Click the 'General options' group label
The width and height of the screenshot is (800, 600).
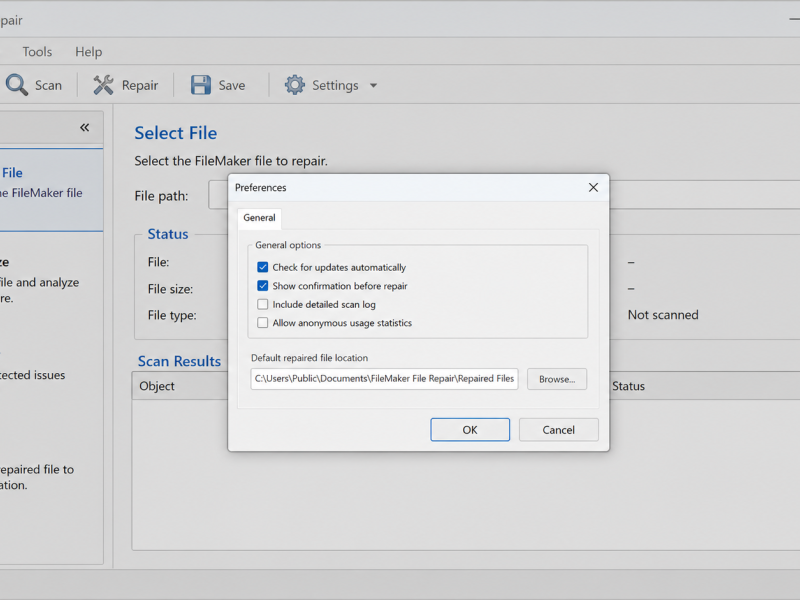[x=288, y=245]
